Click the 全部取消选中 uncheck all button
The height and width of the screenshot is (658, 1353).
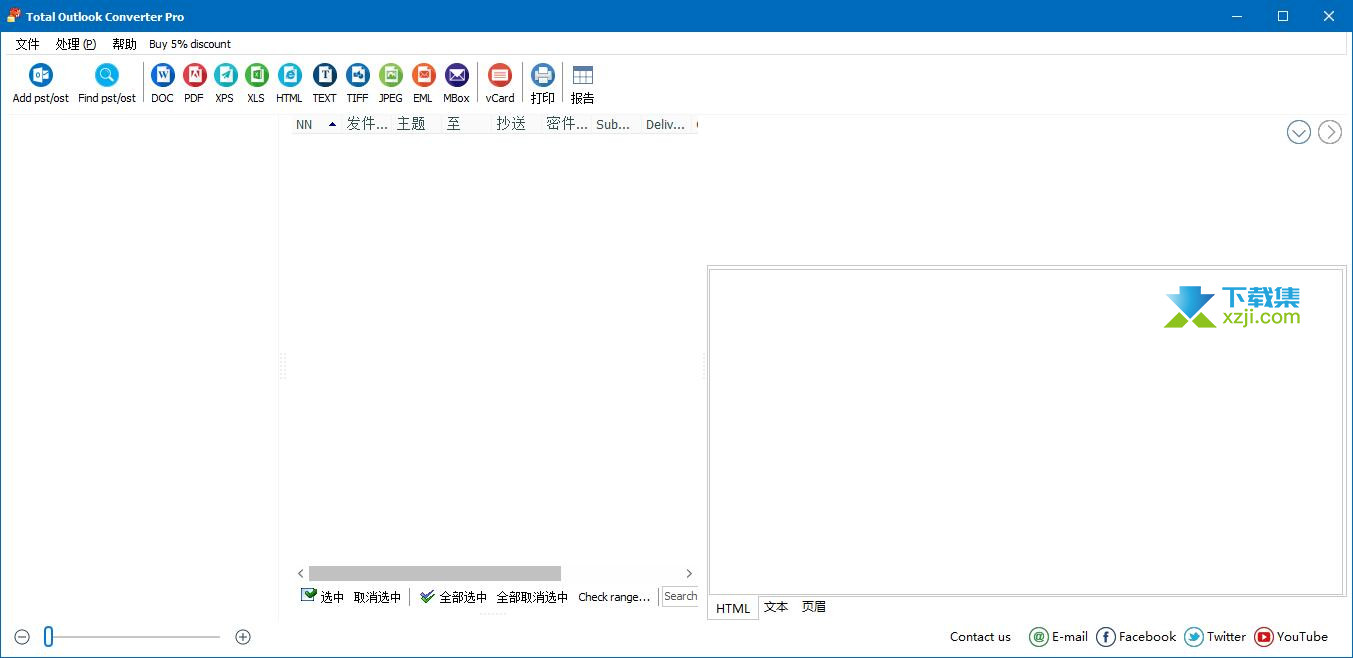pyautogui.click(x=532, y=597)
